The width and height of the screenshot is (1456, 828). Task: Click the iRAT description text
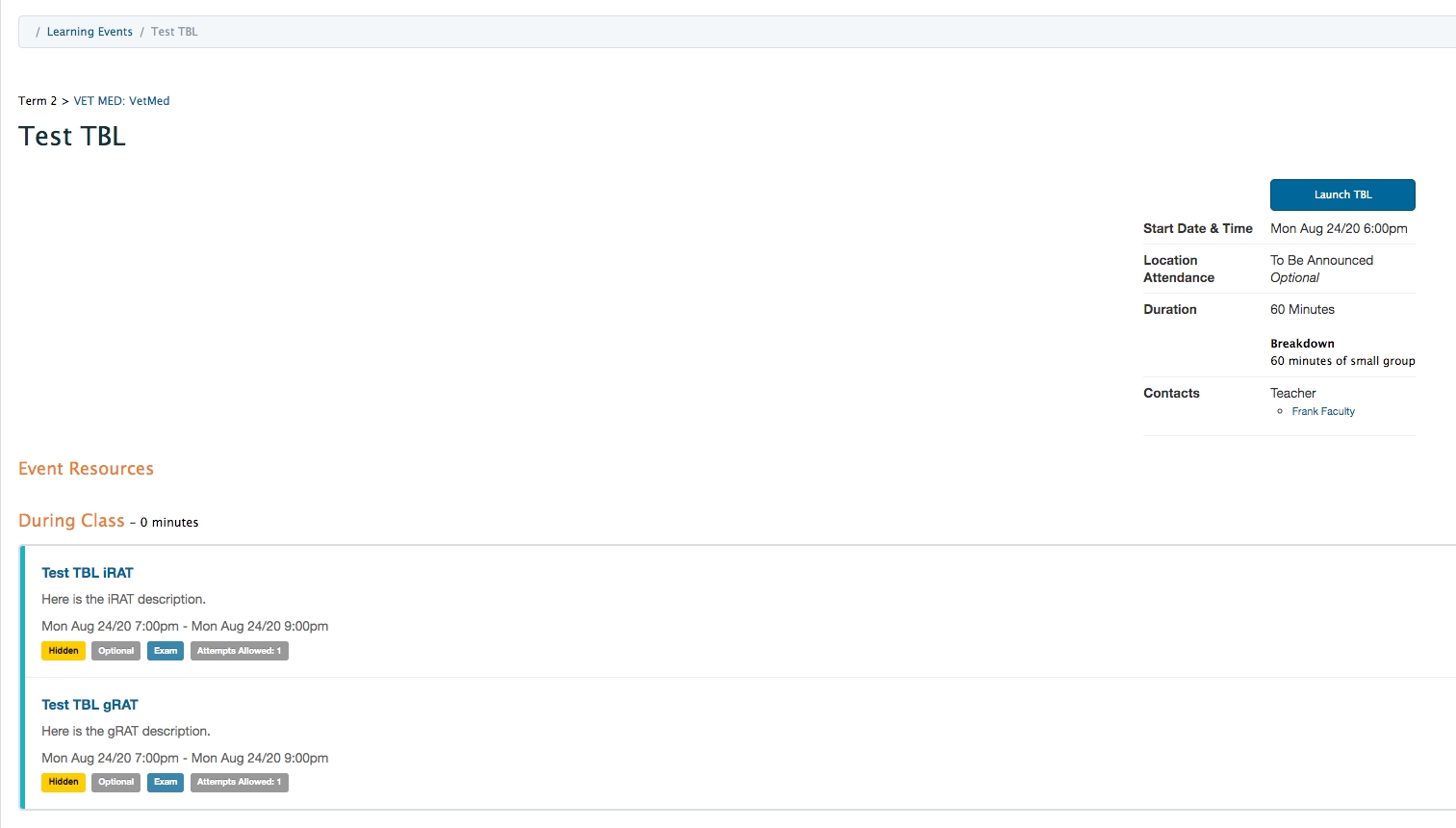tap(123, 599)
